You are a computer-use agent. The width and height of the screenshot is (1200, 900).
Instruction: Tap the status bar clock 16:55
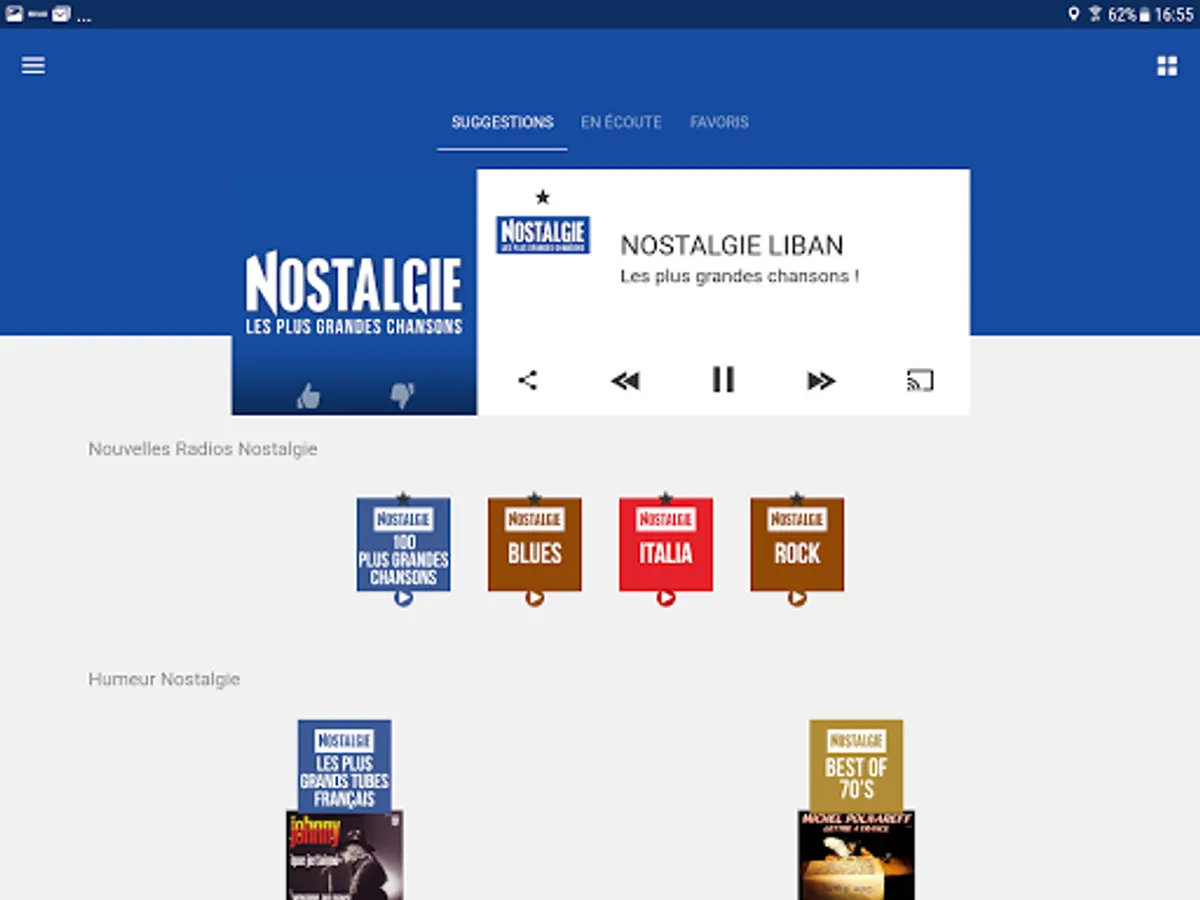pos(1174,14)
